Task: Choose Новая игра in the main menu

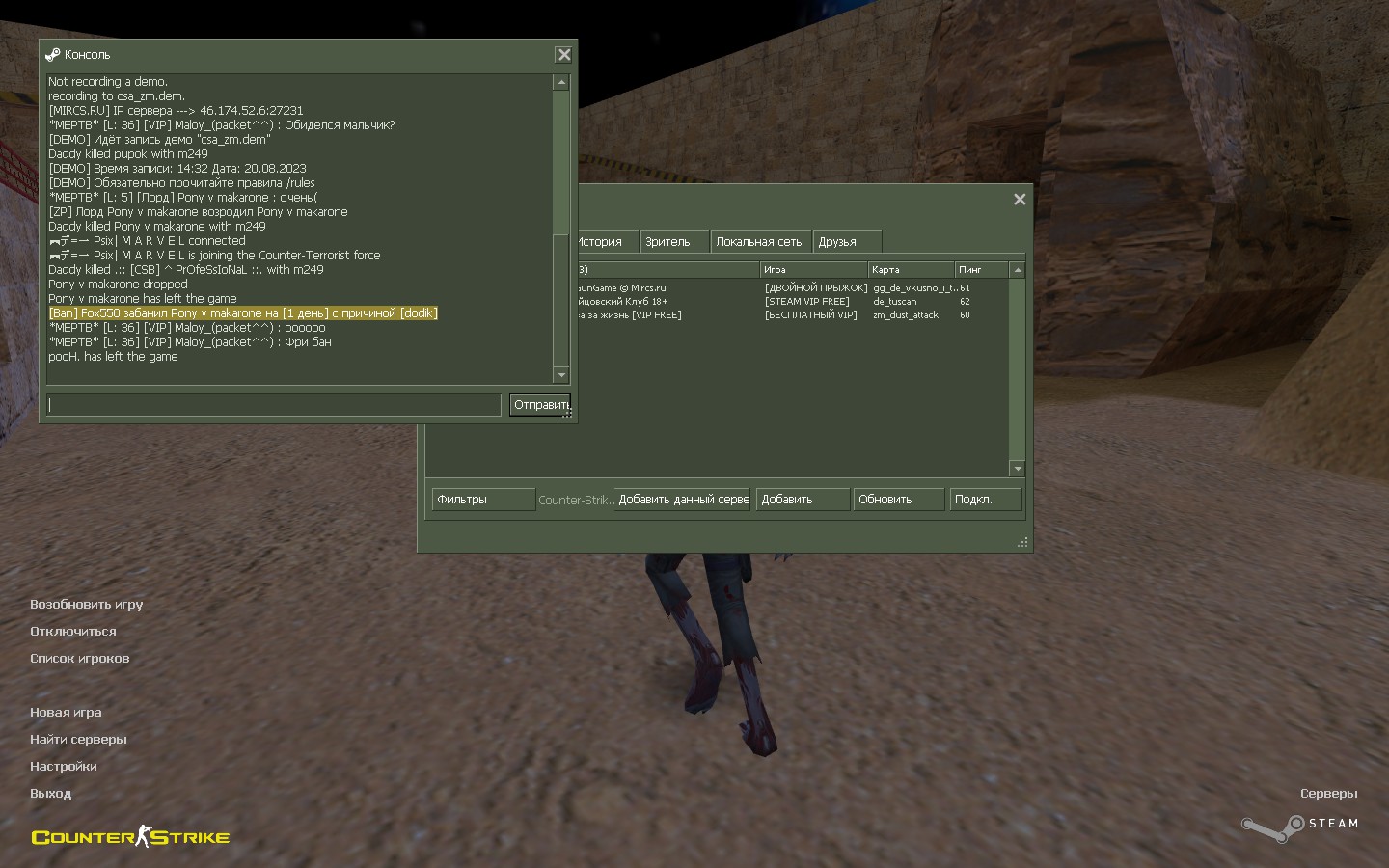Action: [x=66, y=713]
